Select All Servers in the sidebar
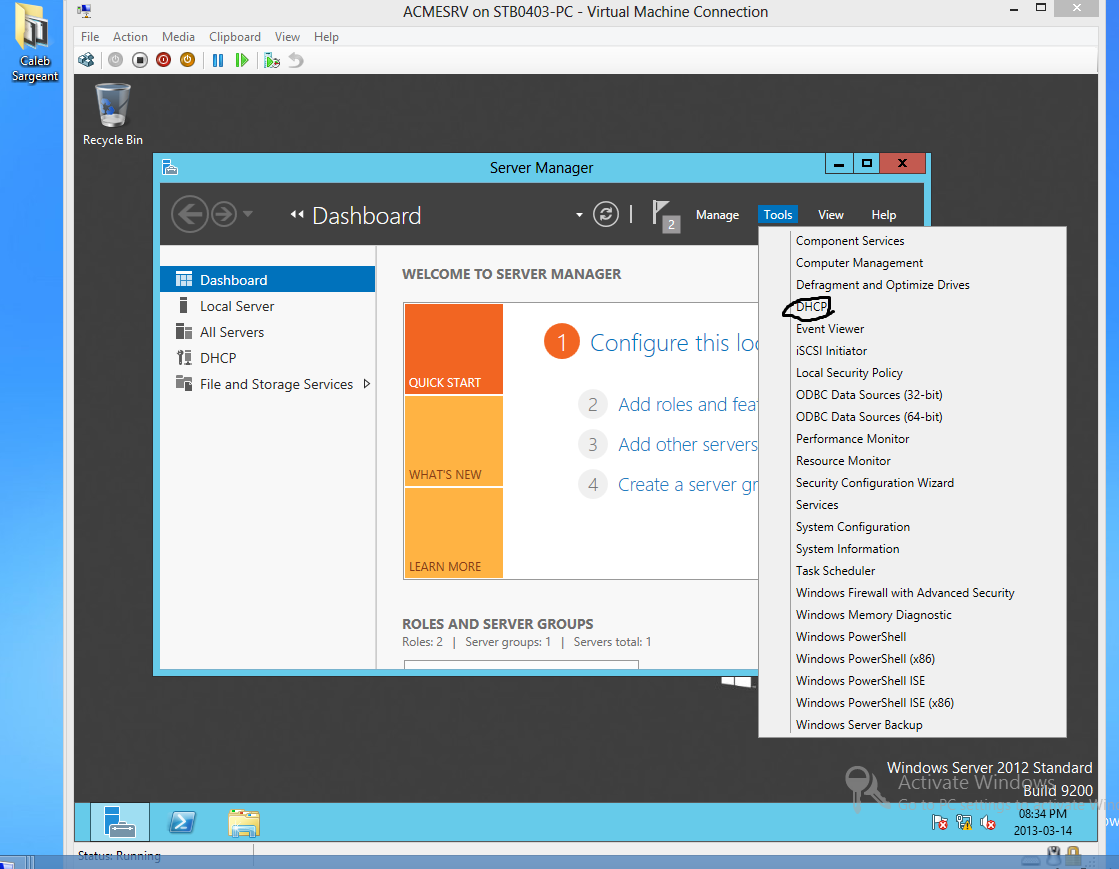This screenshot has width=1119, height=869. pyautogui.click(x=268, y=332)
